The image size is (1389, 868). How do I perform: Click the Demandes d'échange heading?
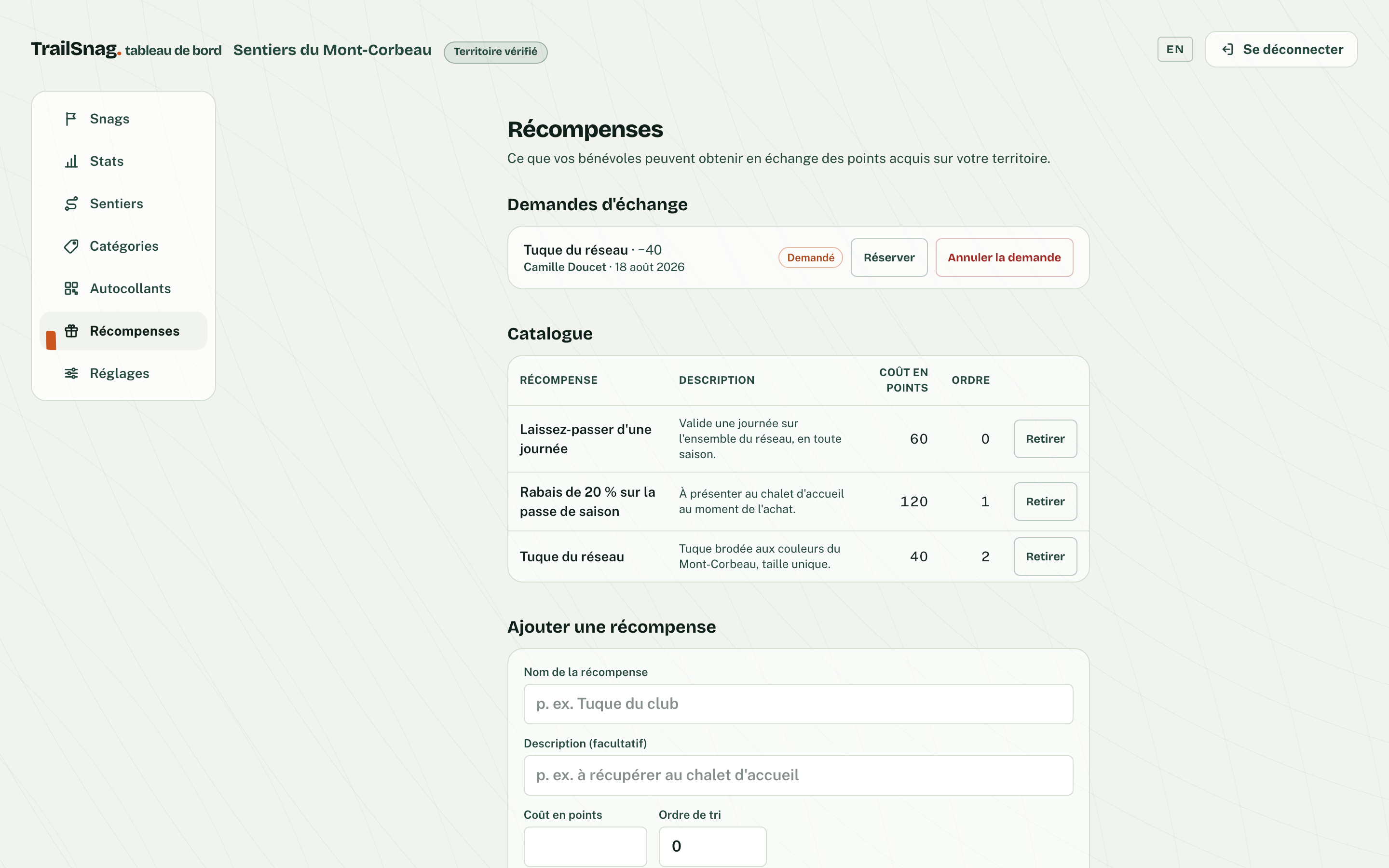coord(597,204)
